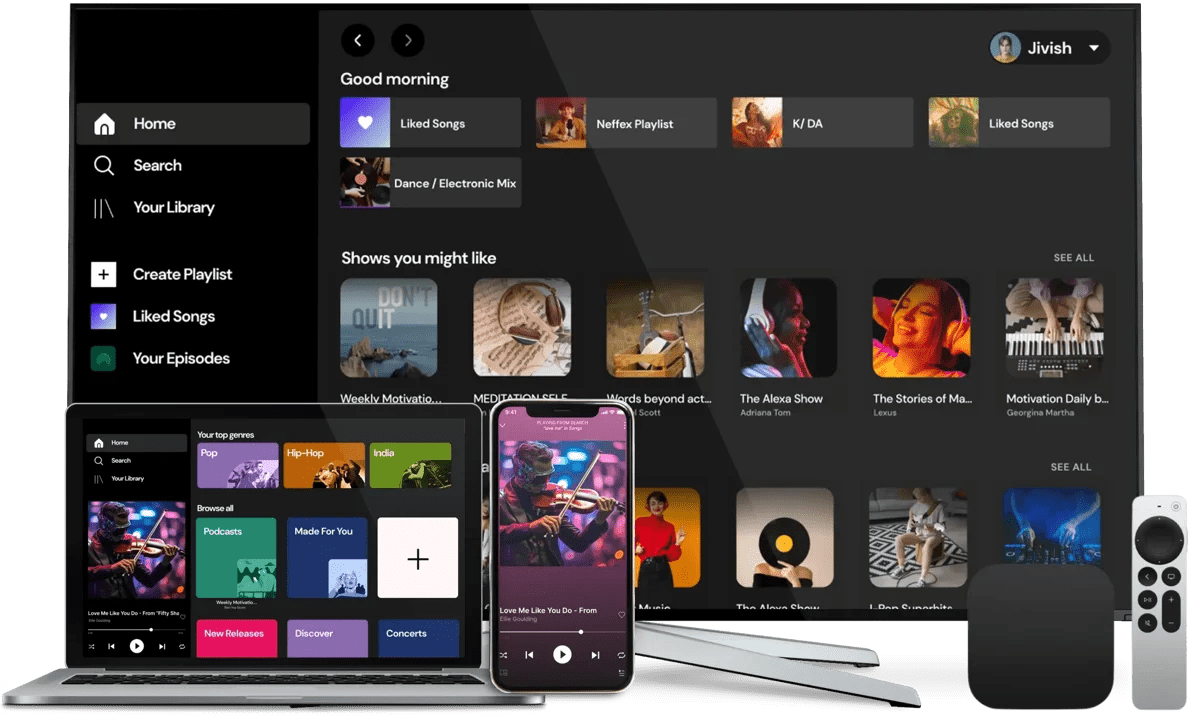Toggle repeat in laptop player
Image resolution: width=1200 pixels, height=715 pixels.
click(x=182, y=646)
